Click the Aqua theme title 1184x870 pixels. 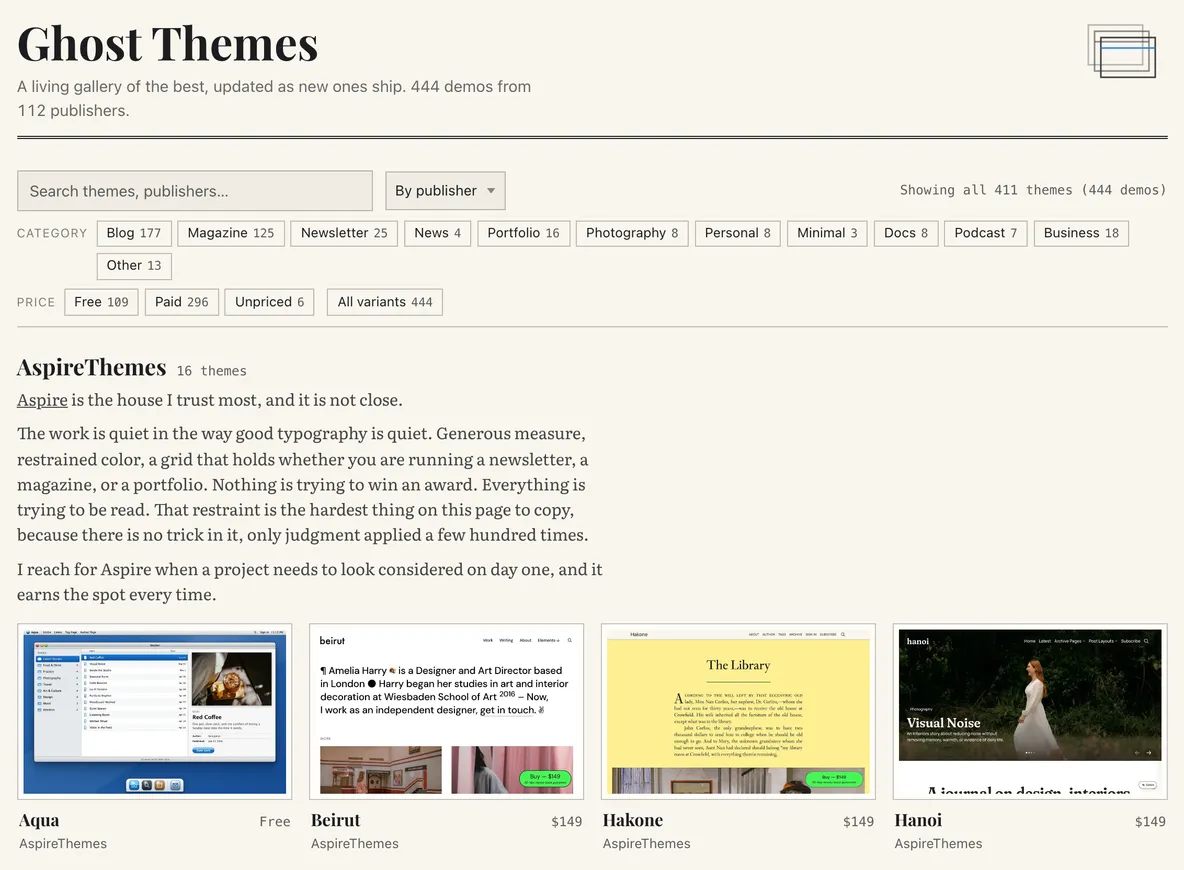point(39,821)
